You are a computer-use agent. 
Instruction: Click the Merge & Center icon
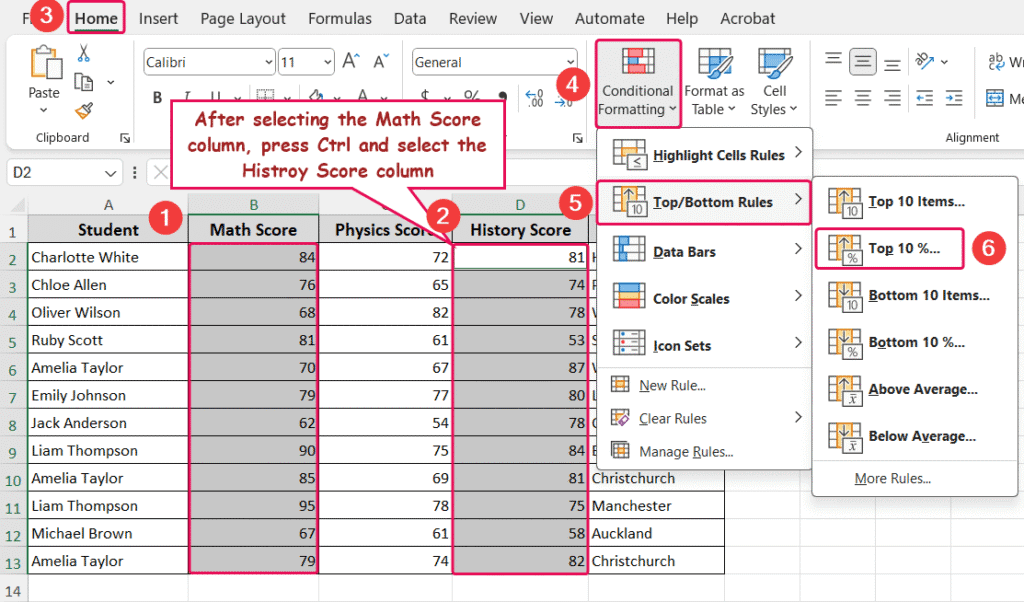(x=995, y=99)
